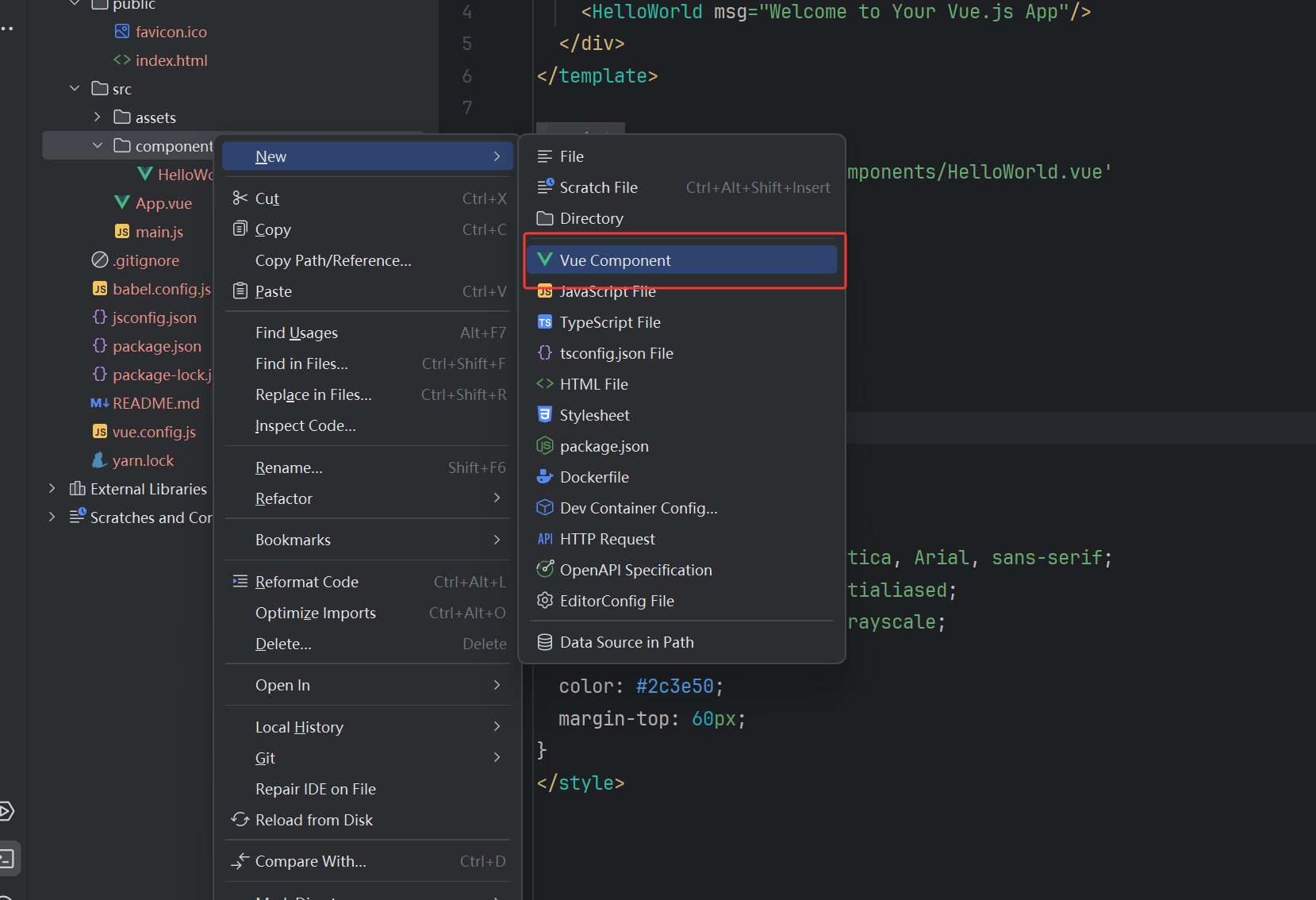Choose HTTP Request from submenu

pyautogui.click(x=682, y=539)
